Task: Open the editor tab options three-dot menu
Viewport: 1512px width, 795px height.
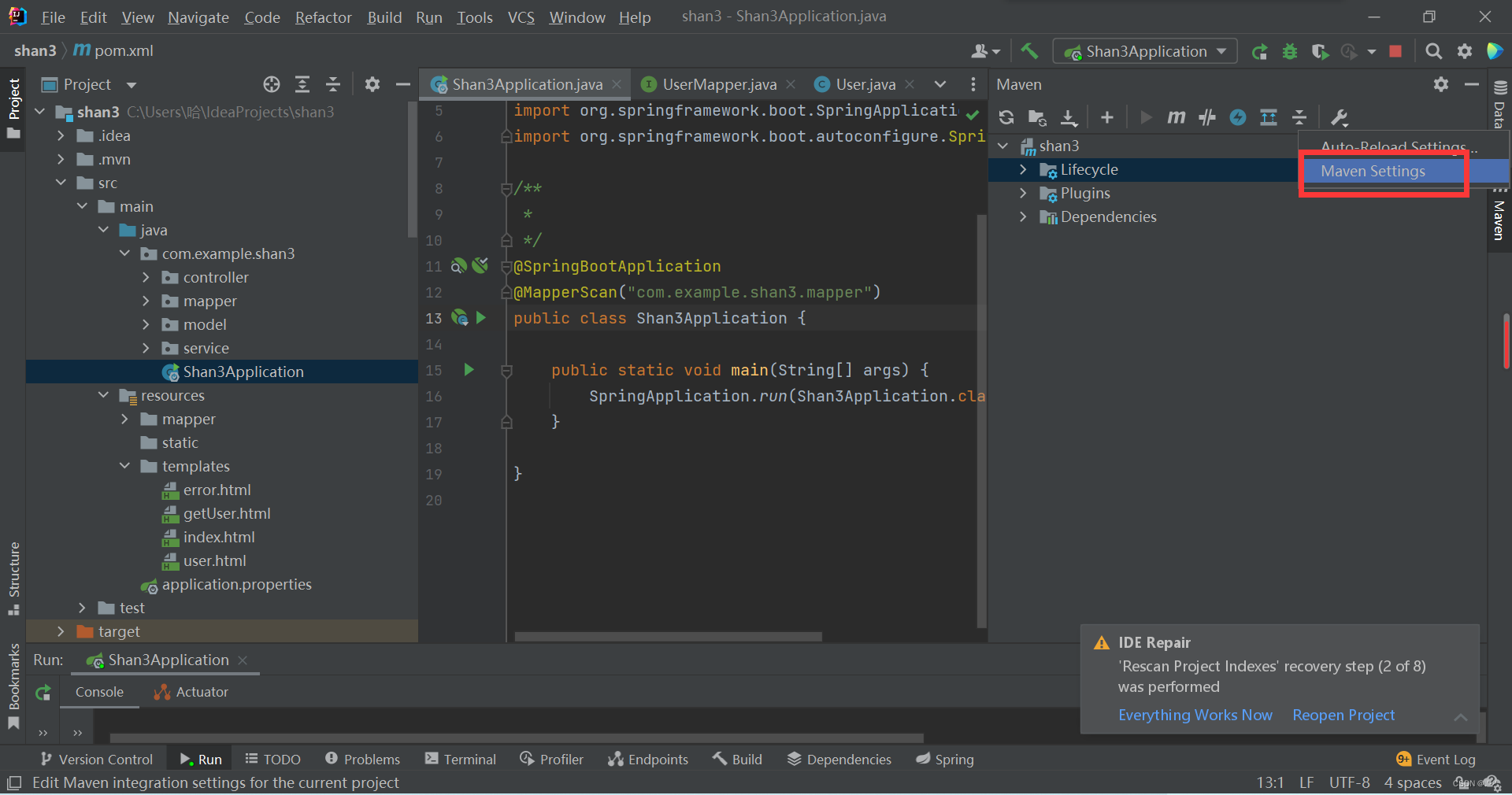Action: point(973,84)
